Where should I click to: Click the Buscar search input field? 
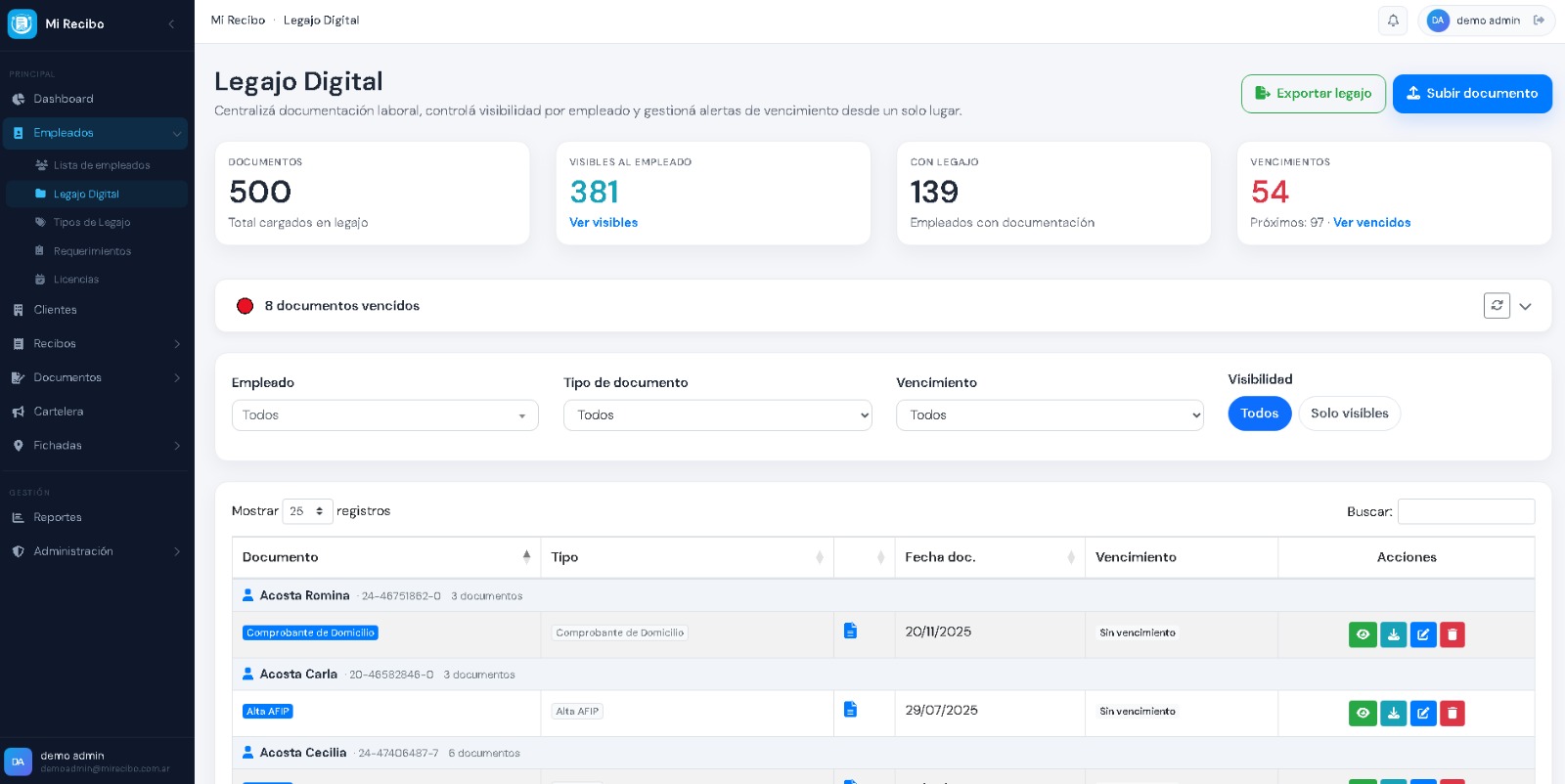point(1465,511)
